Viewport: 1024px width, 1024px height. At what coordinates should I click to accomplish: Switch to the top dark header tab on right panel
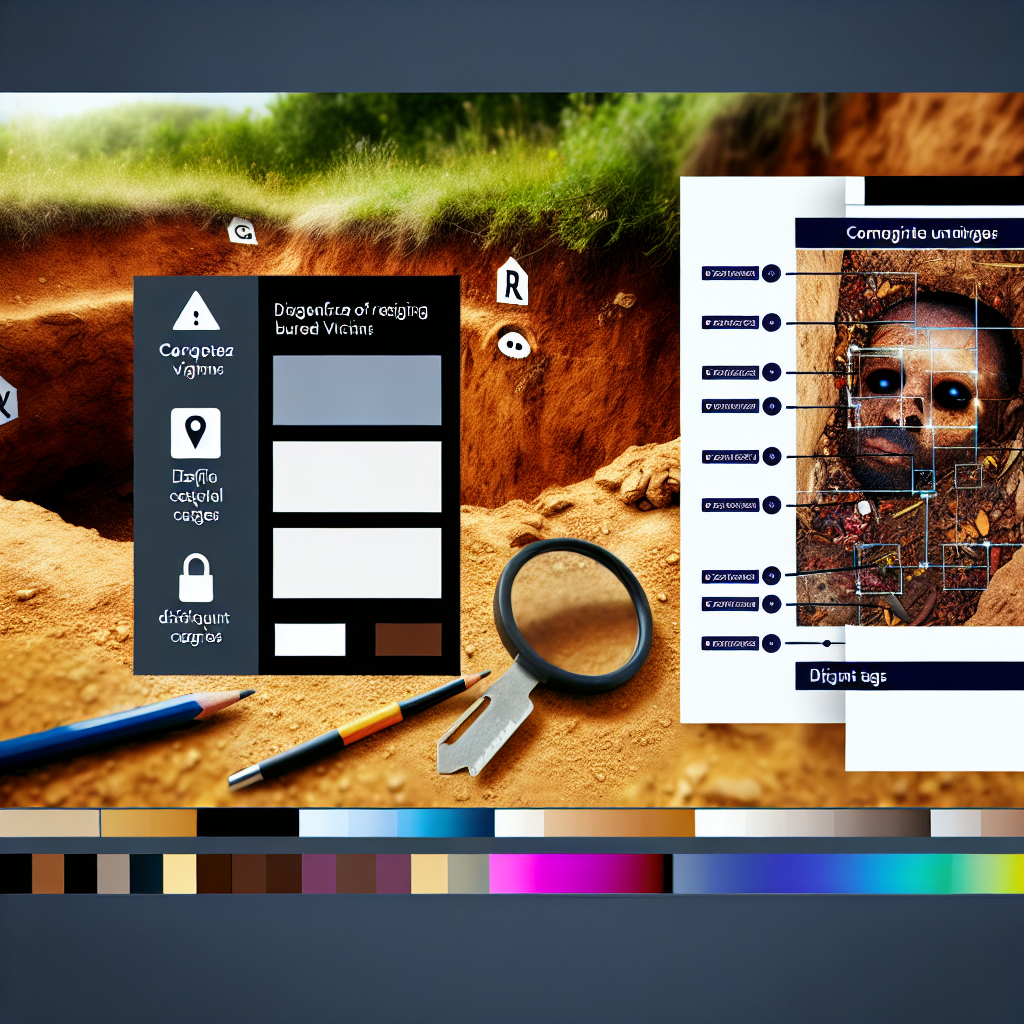[x=908, y=234]
